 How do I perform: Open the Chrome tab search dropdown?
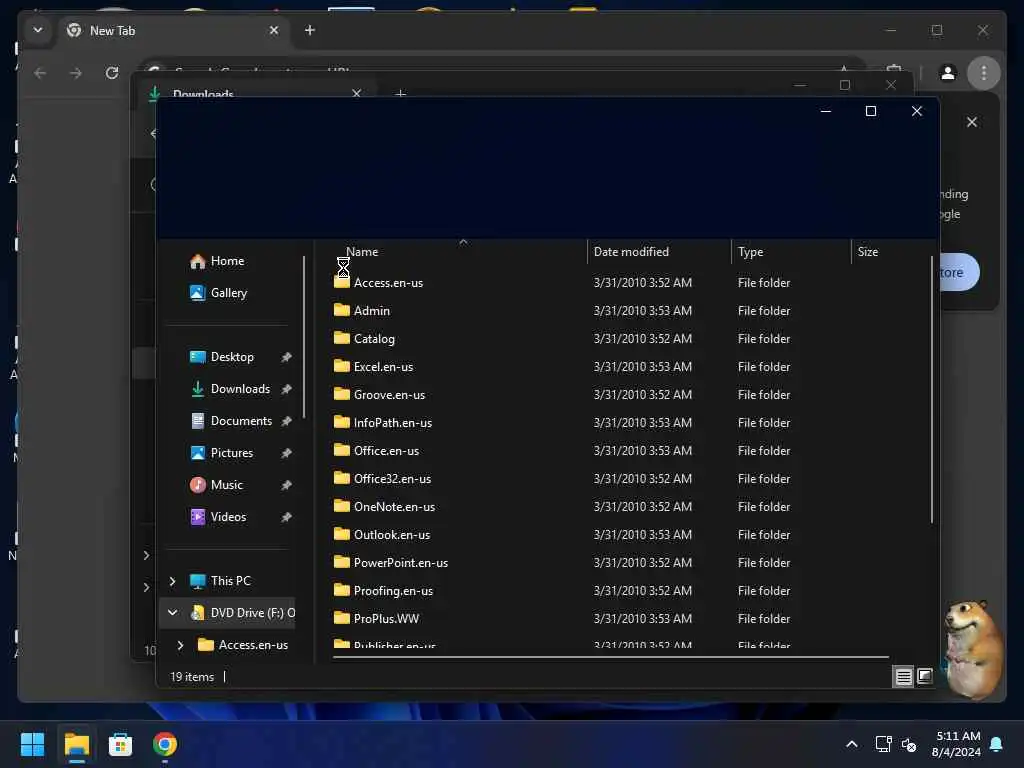[x=38, y=31]
